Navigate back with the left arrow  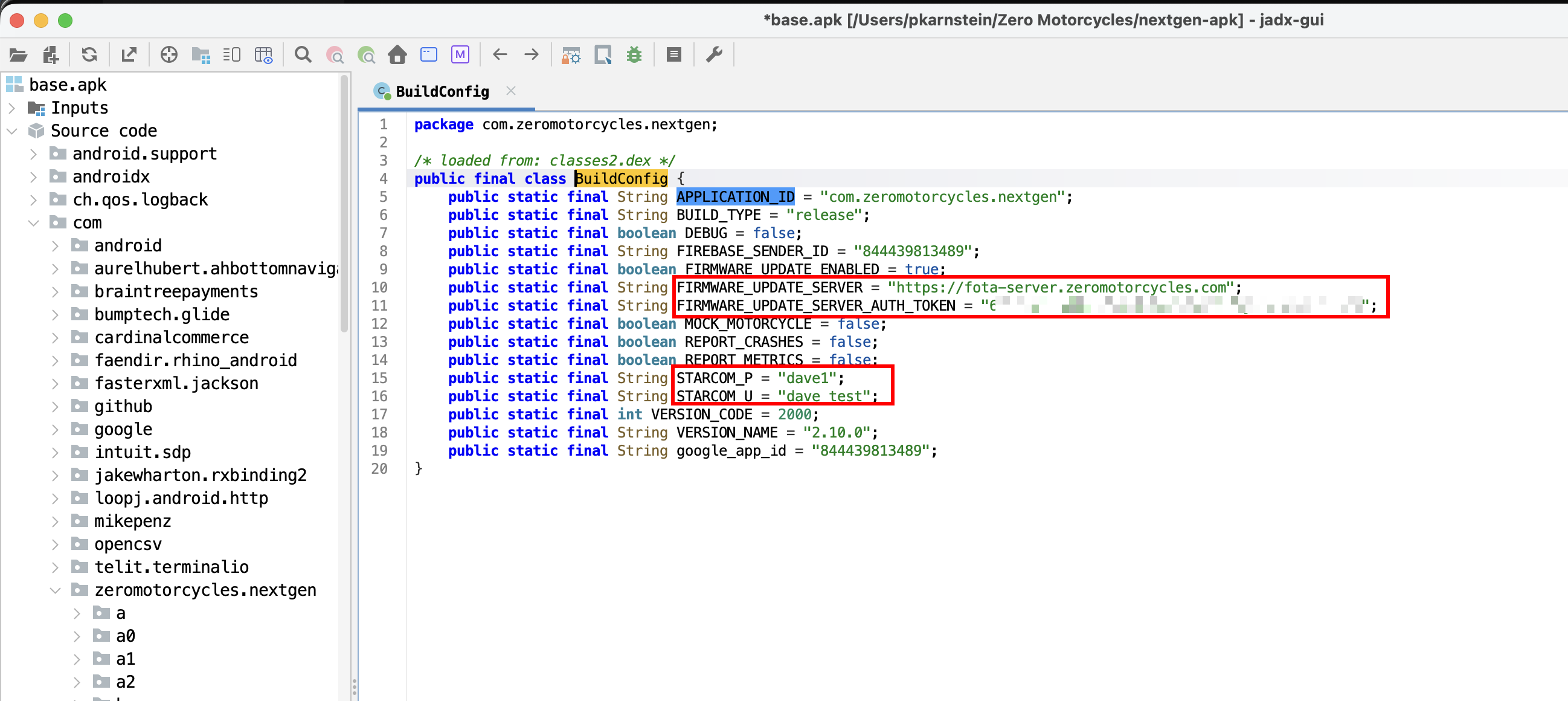pos(500,56)
